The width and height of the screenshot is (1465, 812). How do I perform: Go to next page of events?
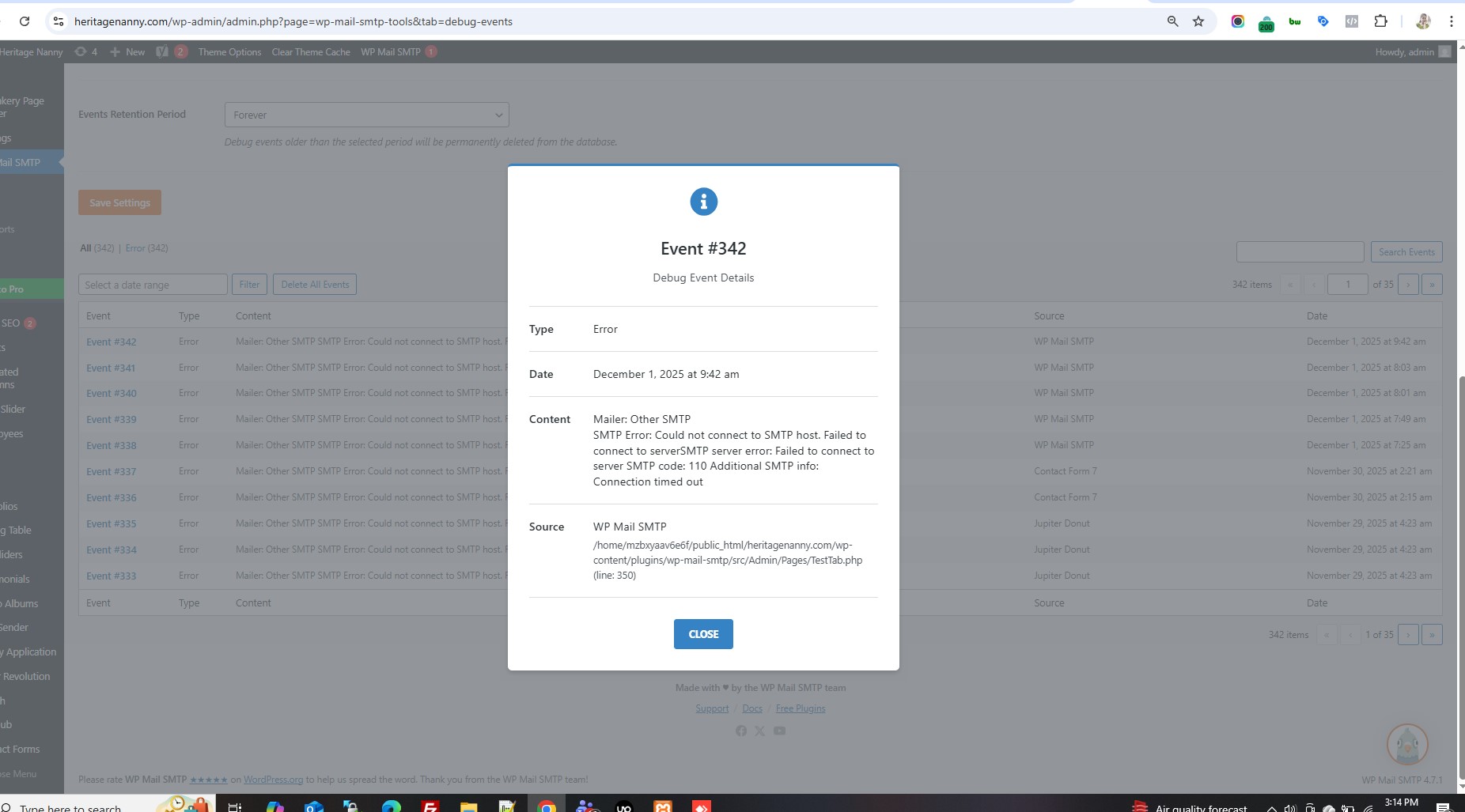[x=1407, y=285]
